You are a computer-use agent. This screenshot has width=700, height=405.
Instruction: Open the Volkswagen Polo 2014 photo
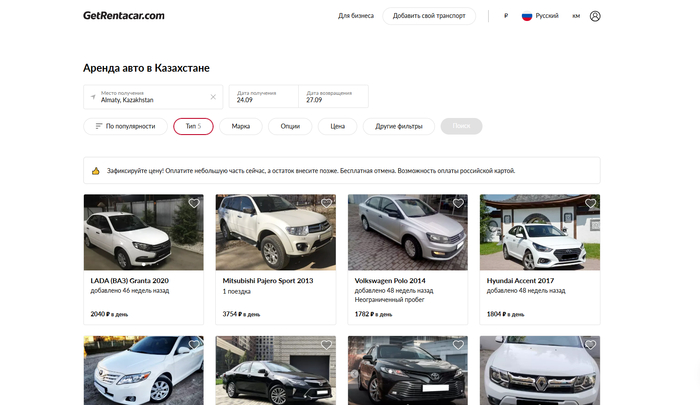407,232
